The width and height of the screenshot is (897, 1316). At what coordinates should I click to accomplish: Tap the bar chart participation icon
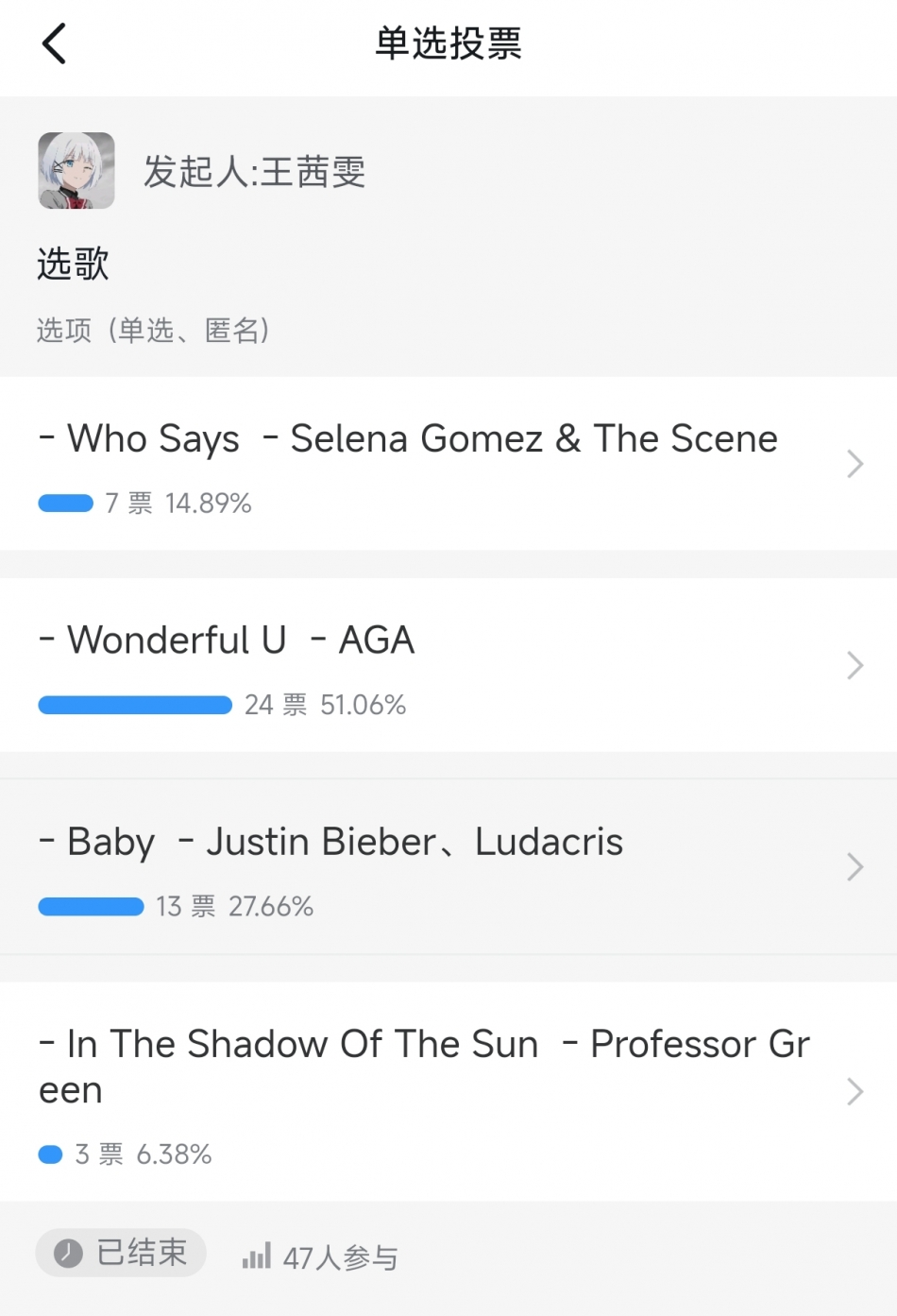(x=256, y=1256)
